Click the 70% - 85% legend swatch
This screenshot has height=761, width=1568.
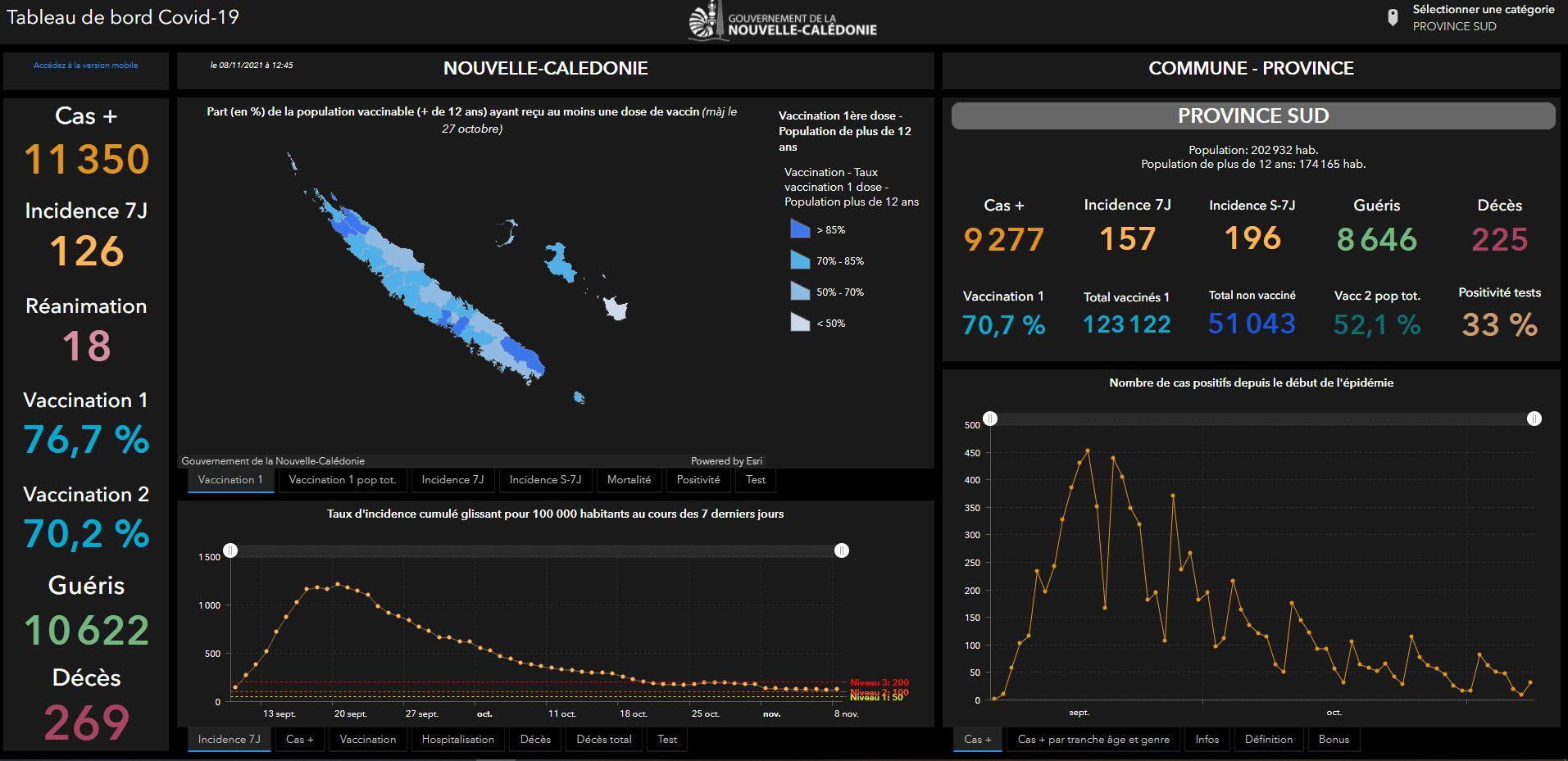click(800, 260)
